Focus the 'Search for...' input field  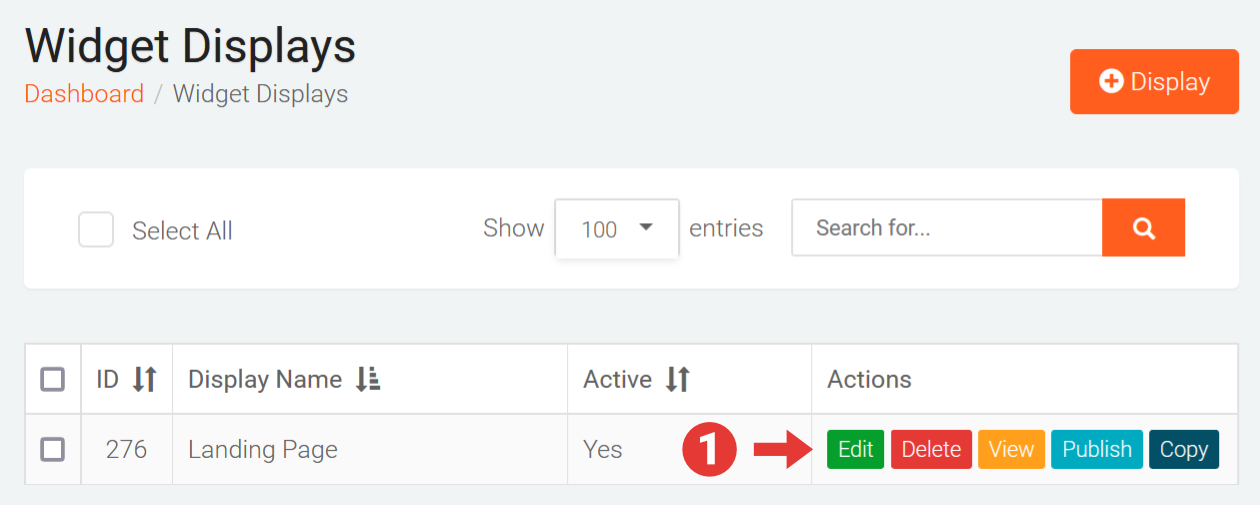[x=946, y=228]
